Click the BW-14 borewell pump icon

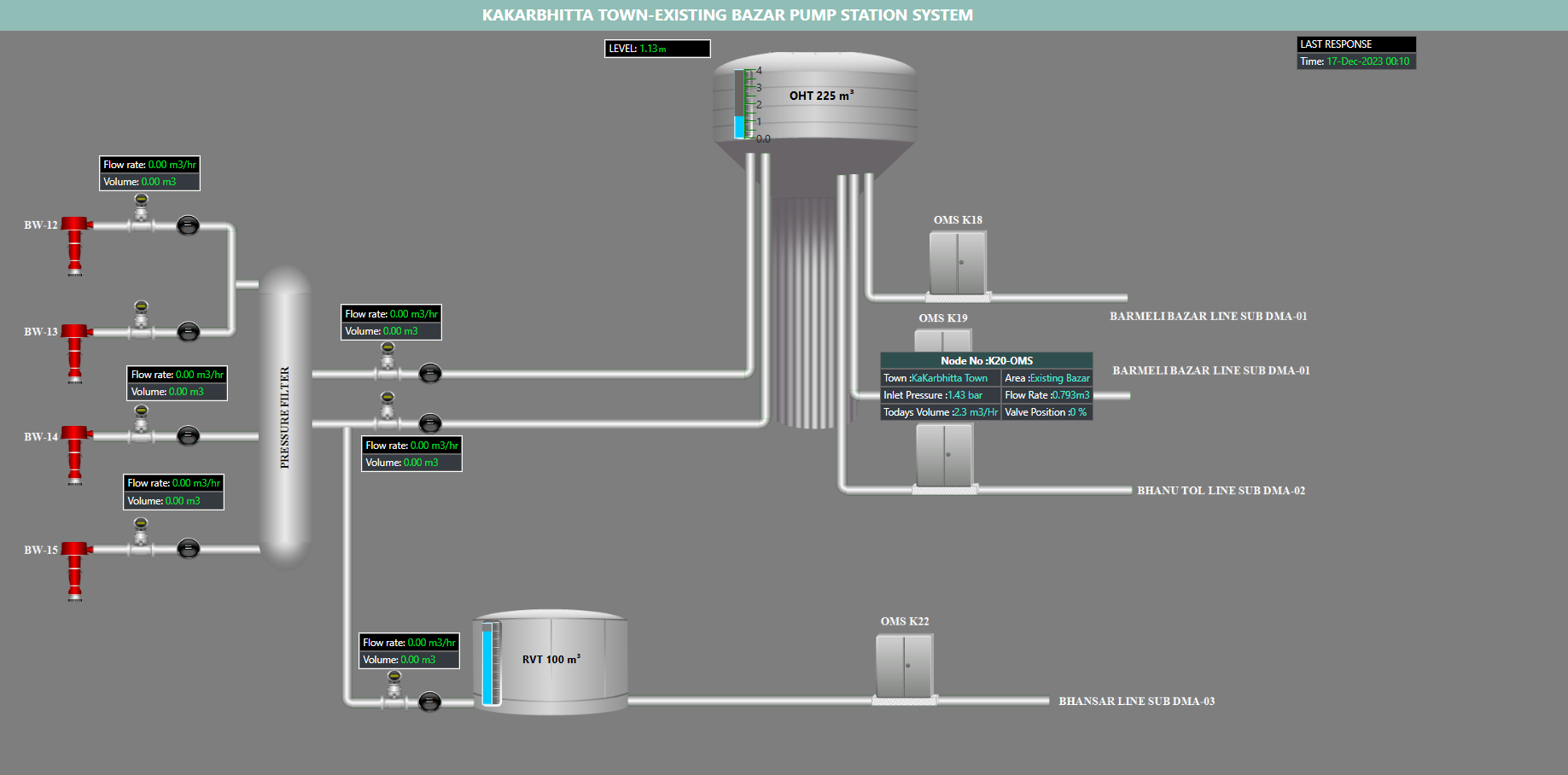tap(75, 454)
